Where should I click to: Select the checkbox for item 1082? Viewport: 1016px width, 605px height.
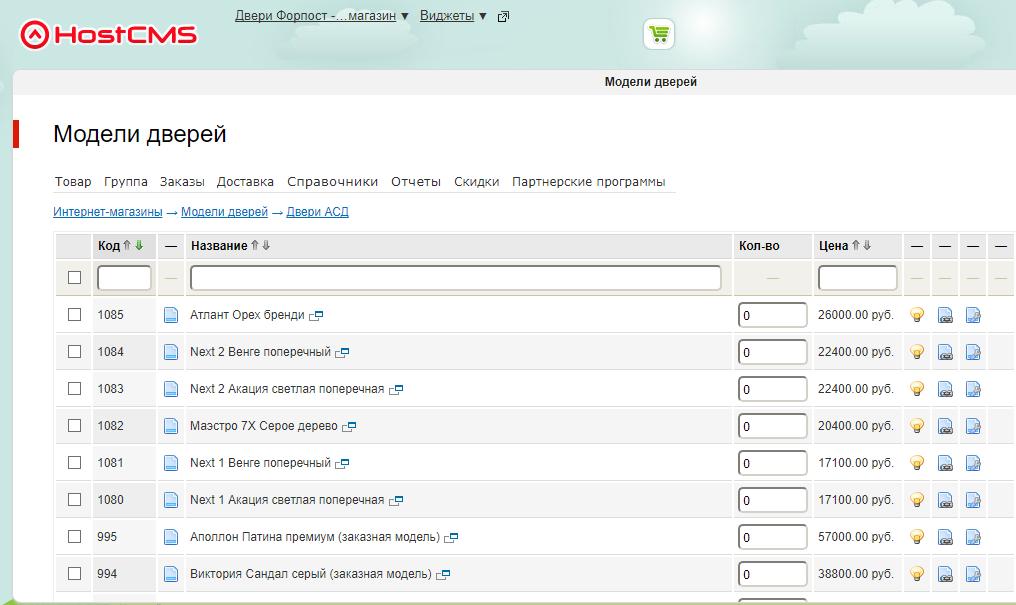(75, 425)
